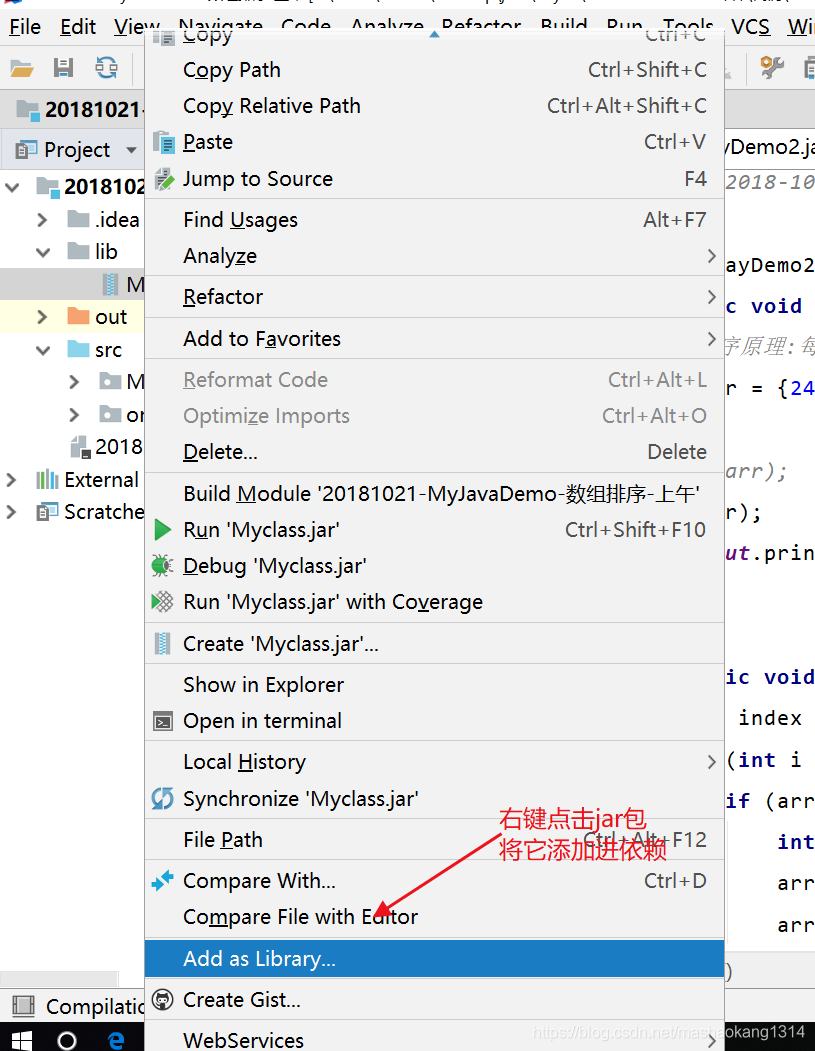Open the File menu in menu bar
Image resolution: width=815 pixels, height=1051 pixels.
click(25, 27)
